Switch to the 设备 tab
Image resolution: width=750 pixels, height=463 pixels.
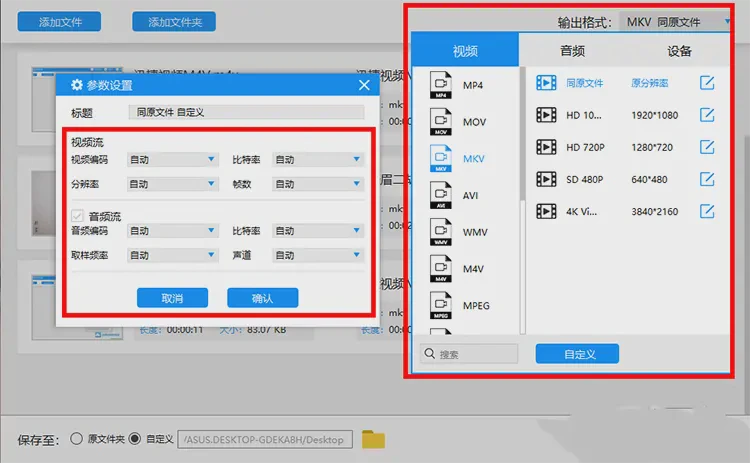click(679, 51)
